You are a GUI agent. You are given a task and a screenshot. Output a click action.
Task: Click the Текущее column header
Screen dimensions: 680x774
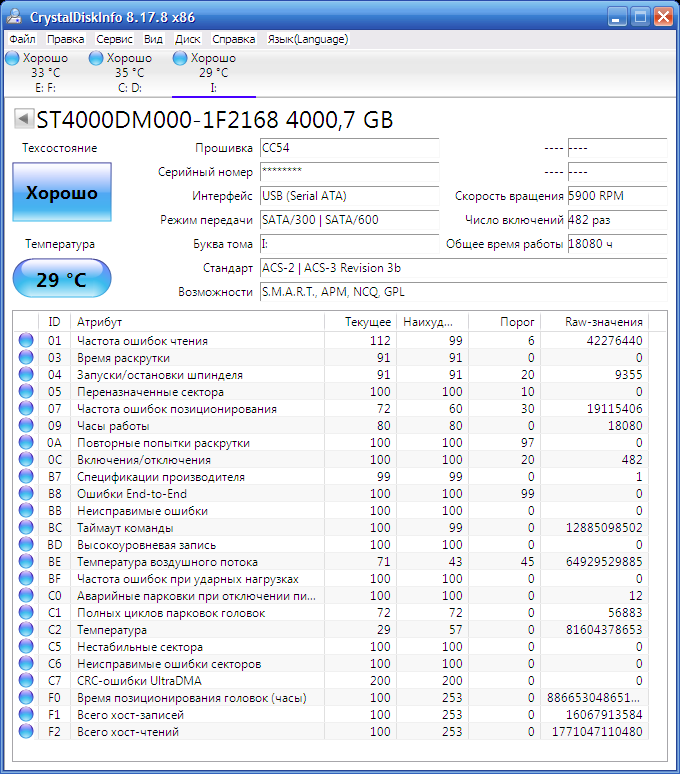[361, 322]
